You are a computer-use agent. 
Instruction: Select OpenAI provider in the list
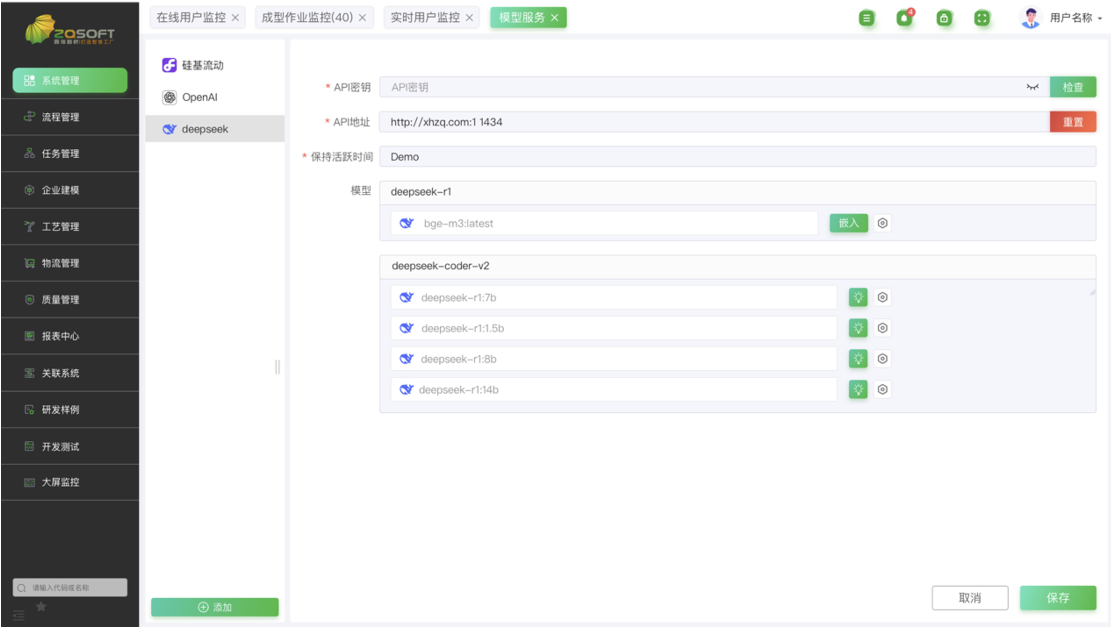[x=215, y=97]
